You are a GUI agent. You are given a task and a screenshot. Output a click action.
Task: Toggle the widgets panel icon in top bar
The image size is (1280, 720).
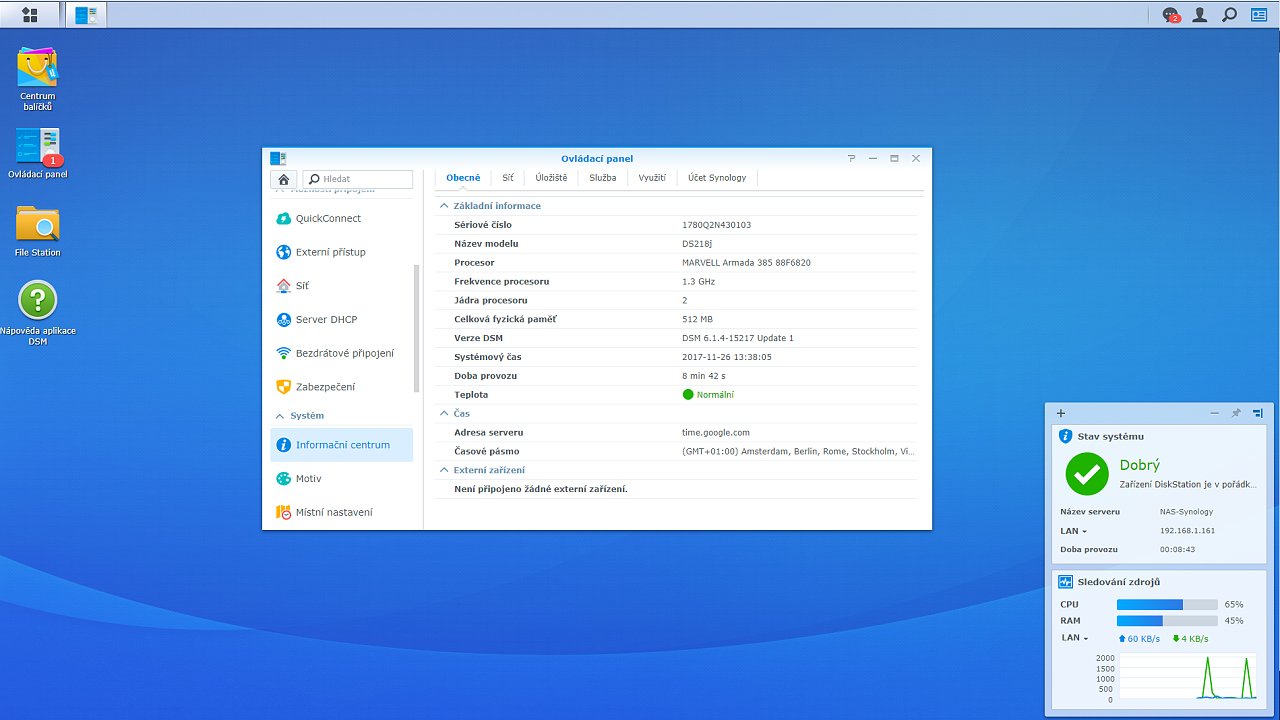[1258, 15]
